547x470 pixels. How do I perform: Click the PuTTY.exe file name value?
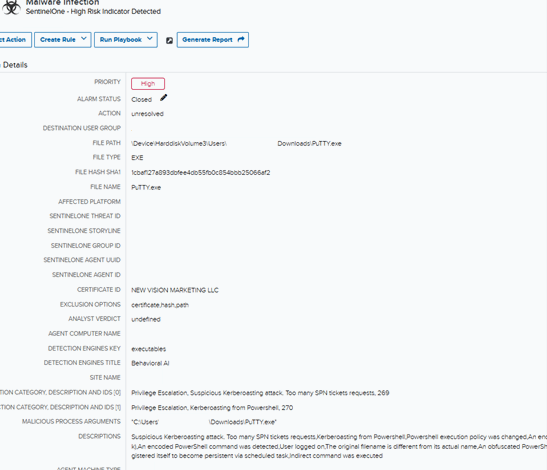146,187
